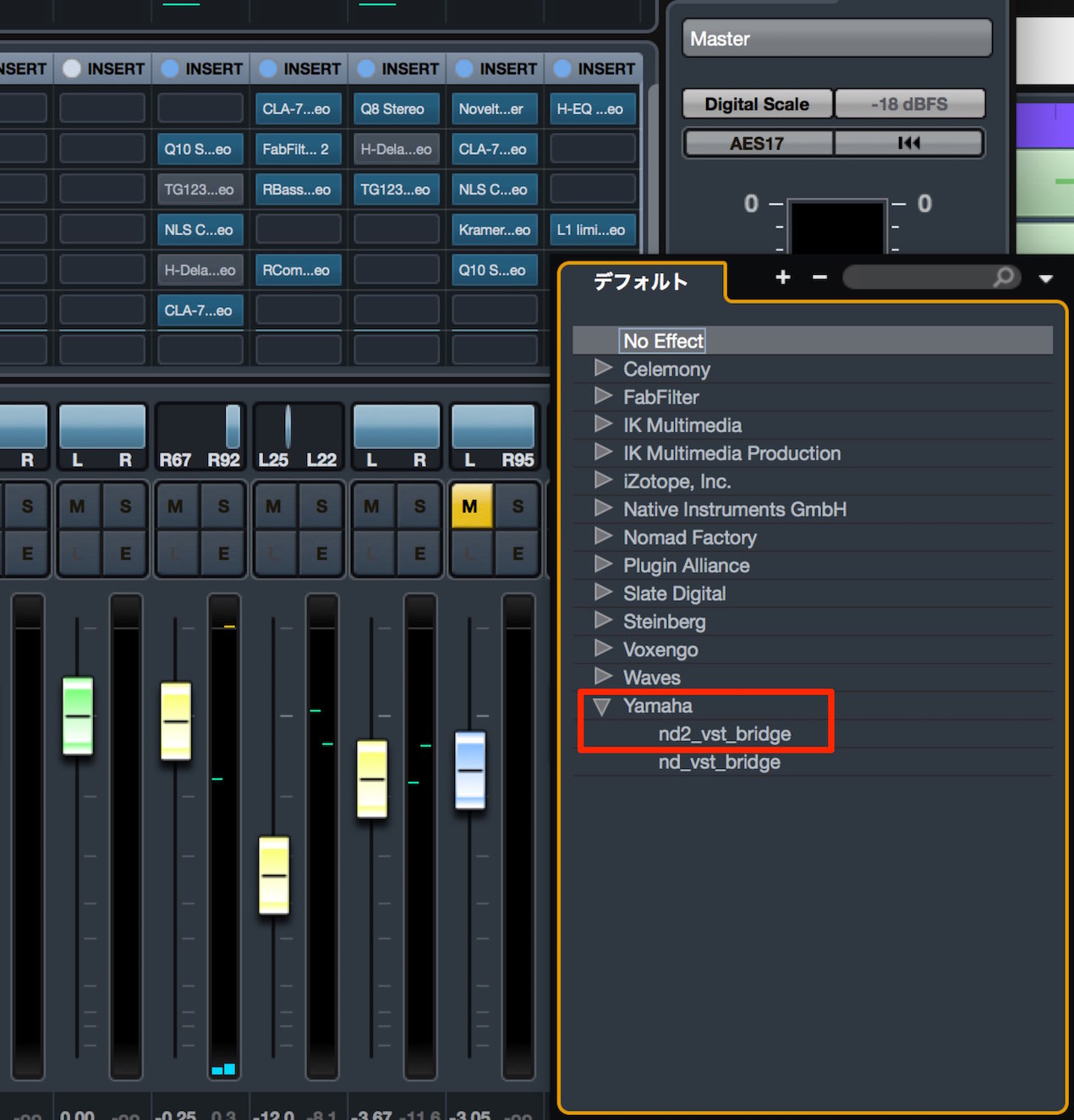
Task: Open the FabFilt... 2 insert slot
Action: pos(298,150)
